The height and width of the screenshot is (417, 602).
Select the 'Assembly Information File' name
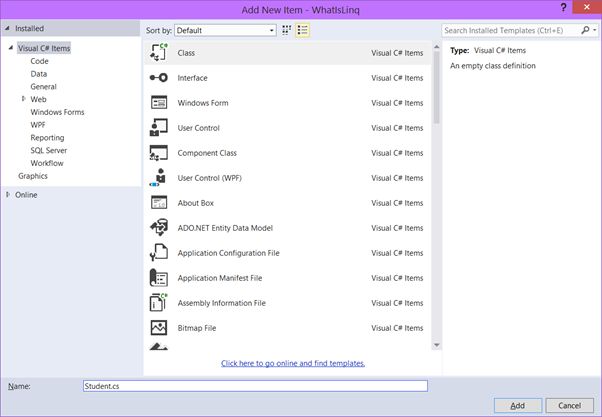point(222,303)
